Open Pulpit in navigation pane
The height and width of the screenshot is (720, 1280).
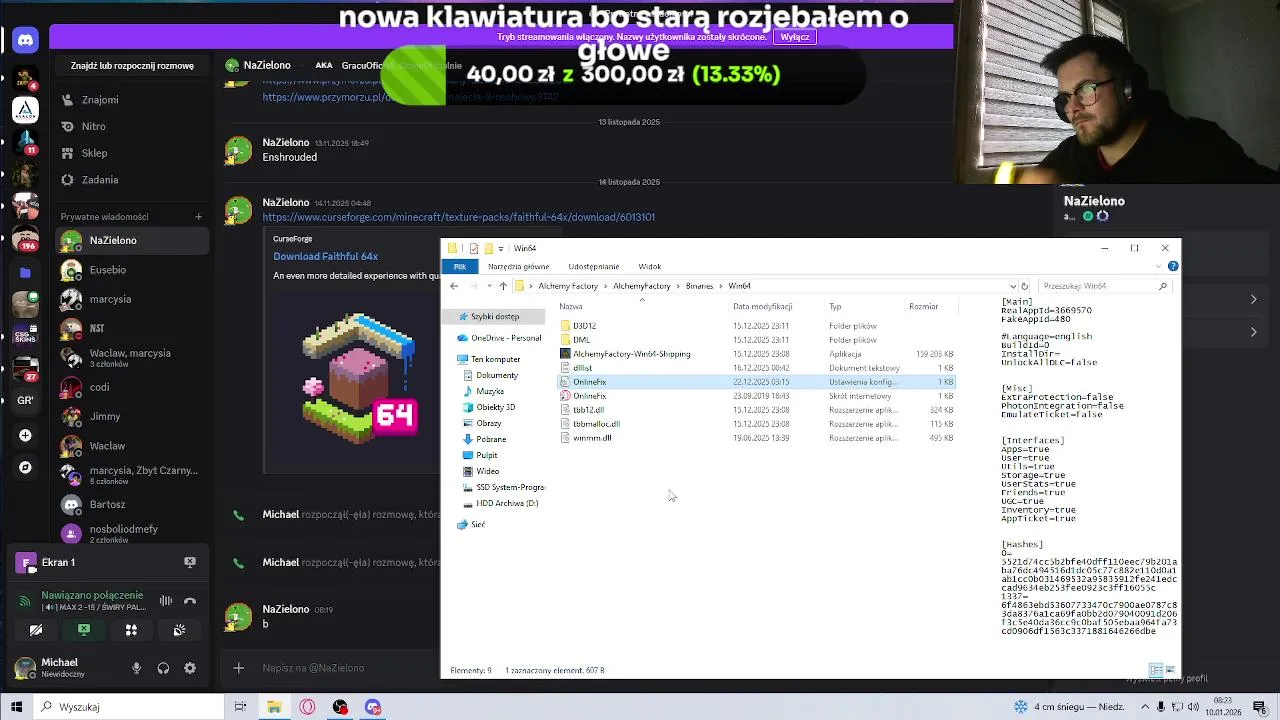pyautogui.click(x=487, y=455)
